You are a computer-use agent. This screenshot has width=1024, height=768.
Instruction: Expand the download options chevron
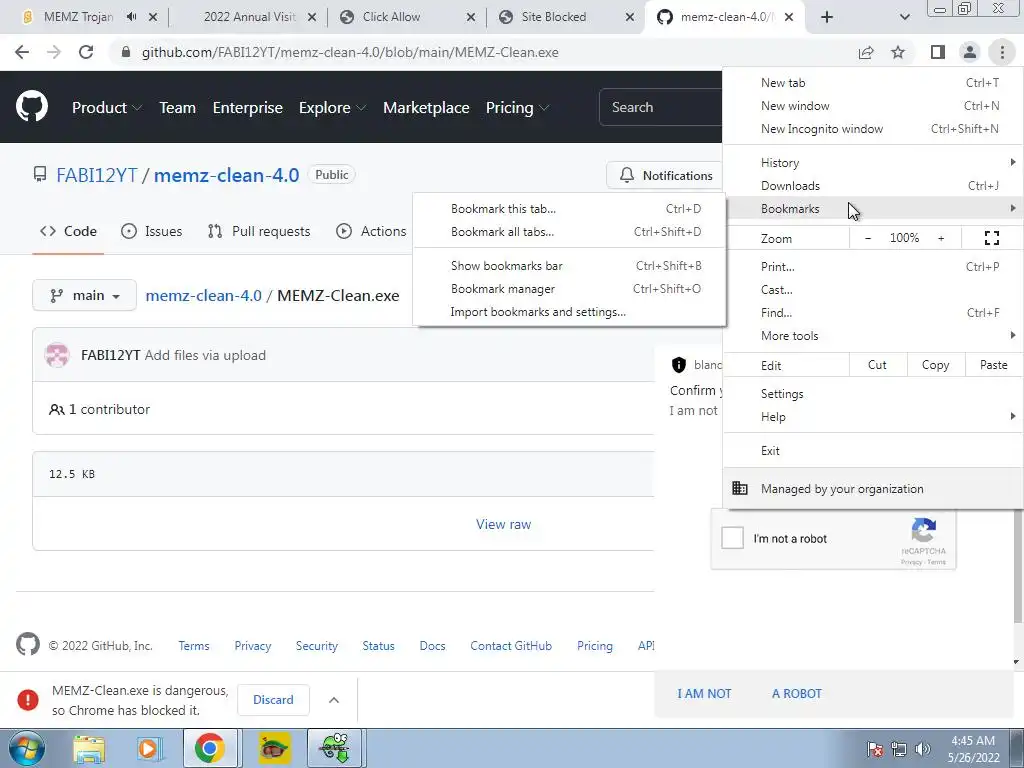334,700
